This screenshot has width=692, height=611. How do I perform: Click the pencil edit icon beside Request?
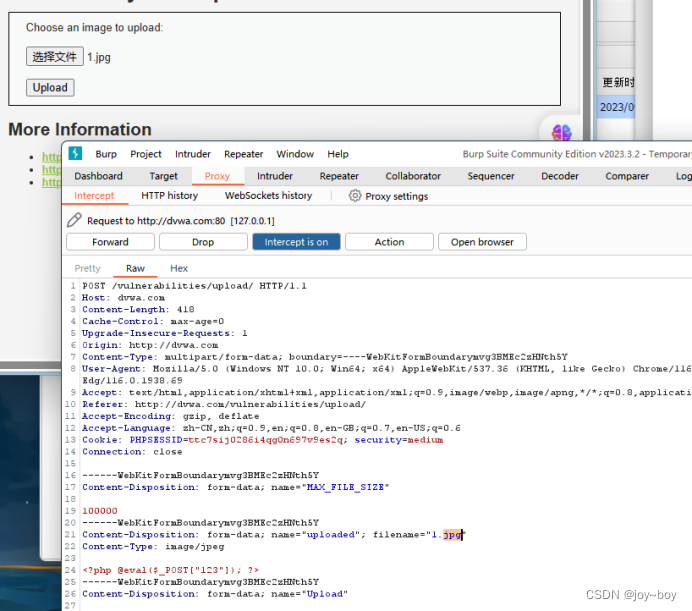coord(74,220)
